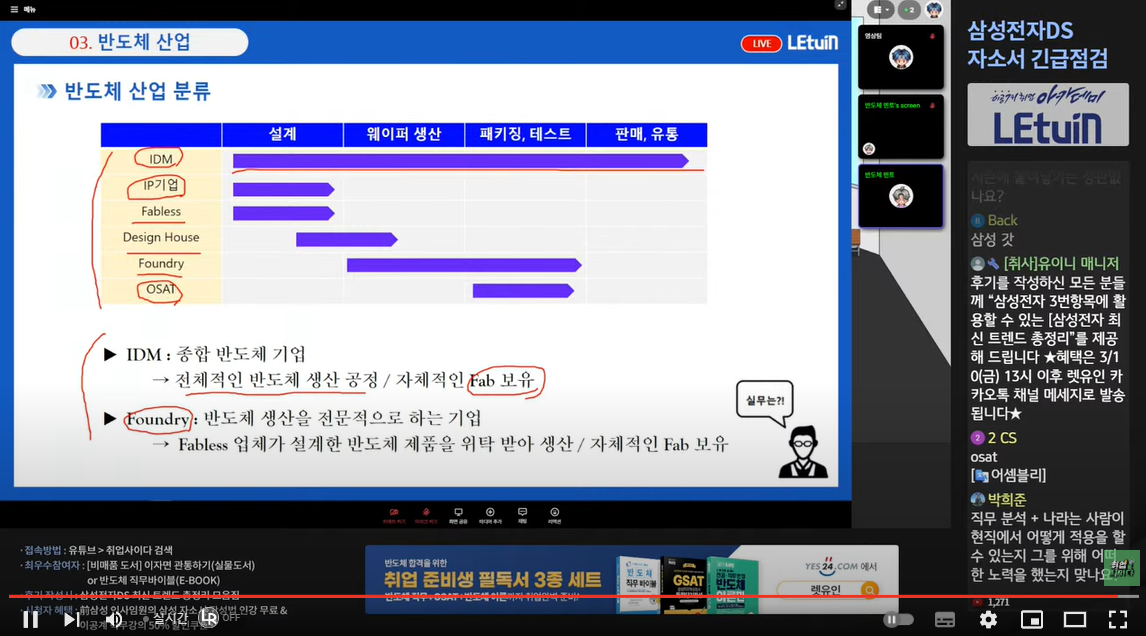
Task: Click the book set advertisement banner
Action: (631, 580)
